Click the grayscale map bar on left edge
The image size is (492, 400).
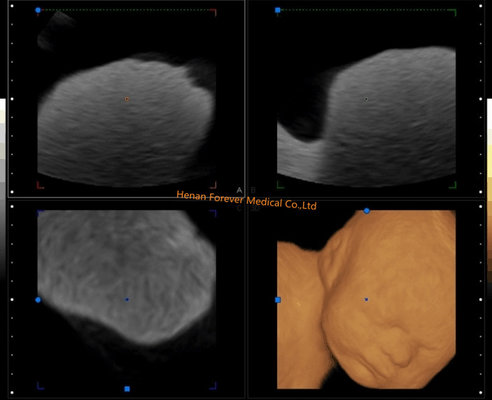point(3,186)
